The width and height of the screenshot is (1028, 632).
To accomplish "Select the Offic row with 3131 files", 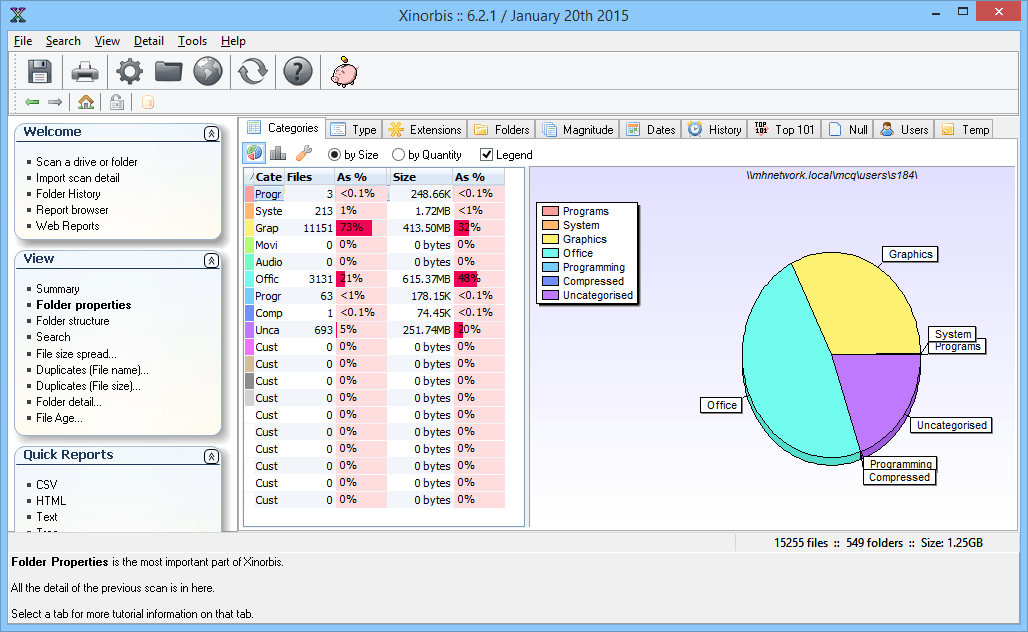I will [374, 279].
